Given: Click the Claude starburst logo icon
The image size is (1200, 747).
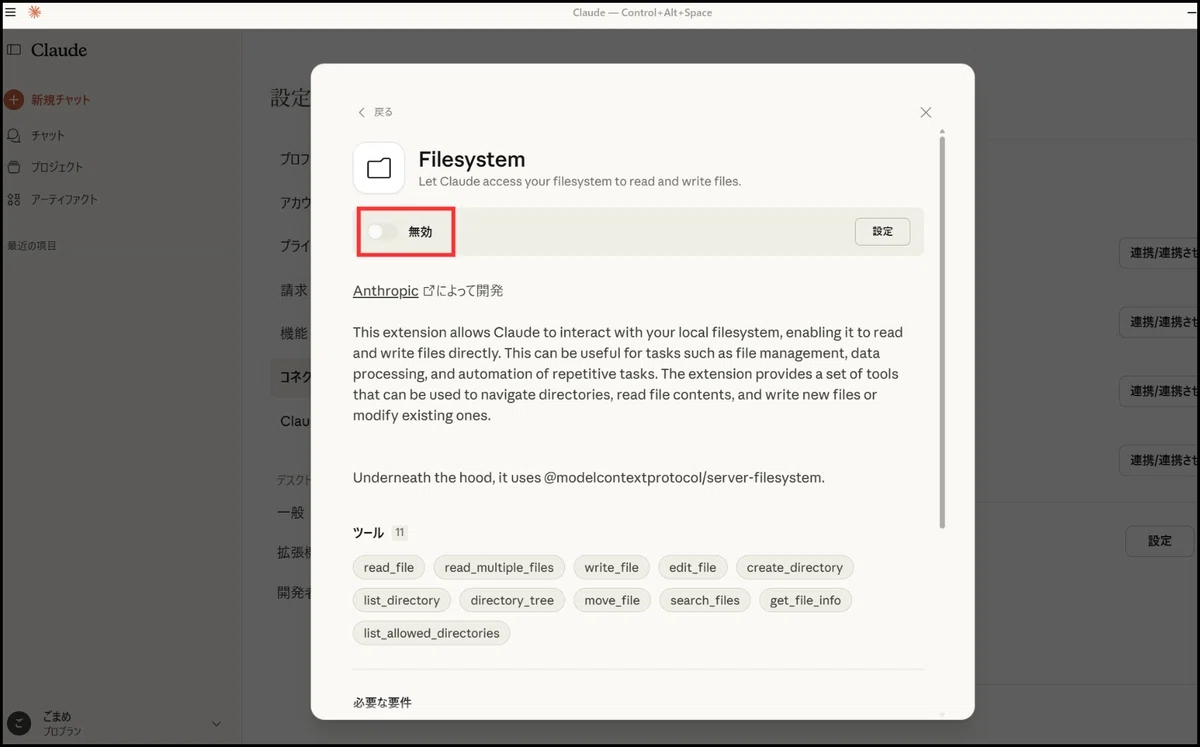Looking at the screenshot, I should (x=35, y=12).
